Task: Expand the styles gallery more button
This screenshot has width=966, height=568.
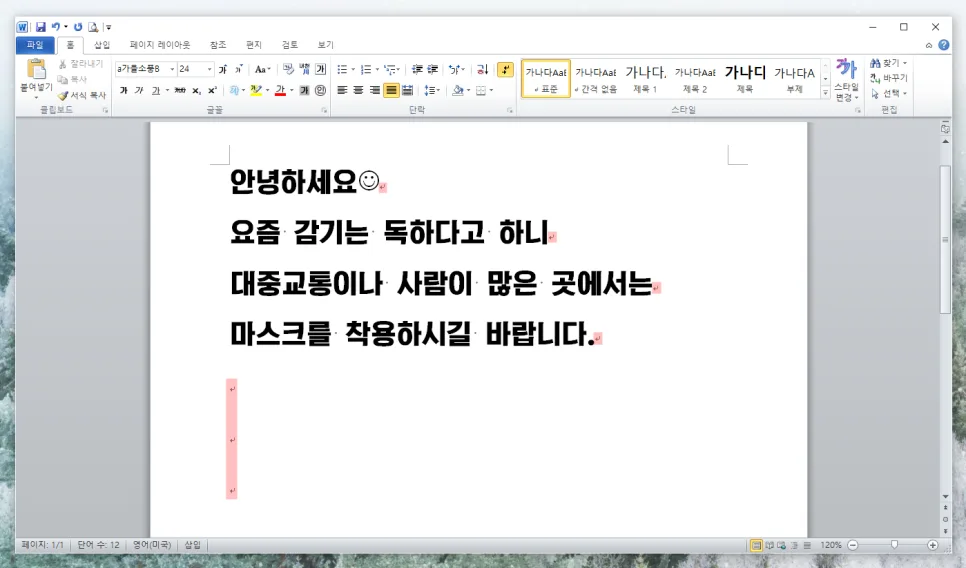Action: click(x=826, y=92)
